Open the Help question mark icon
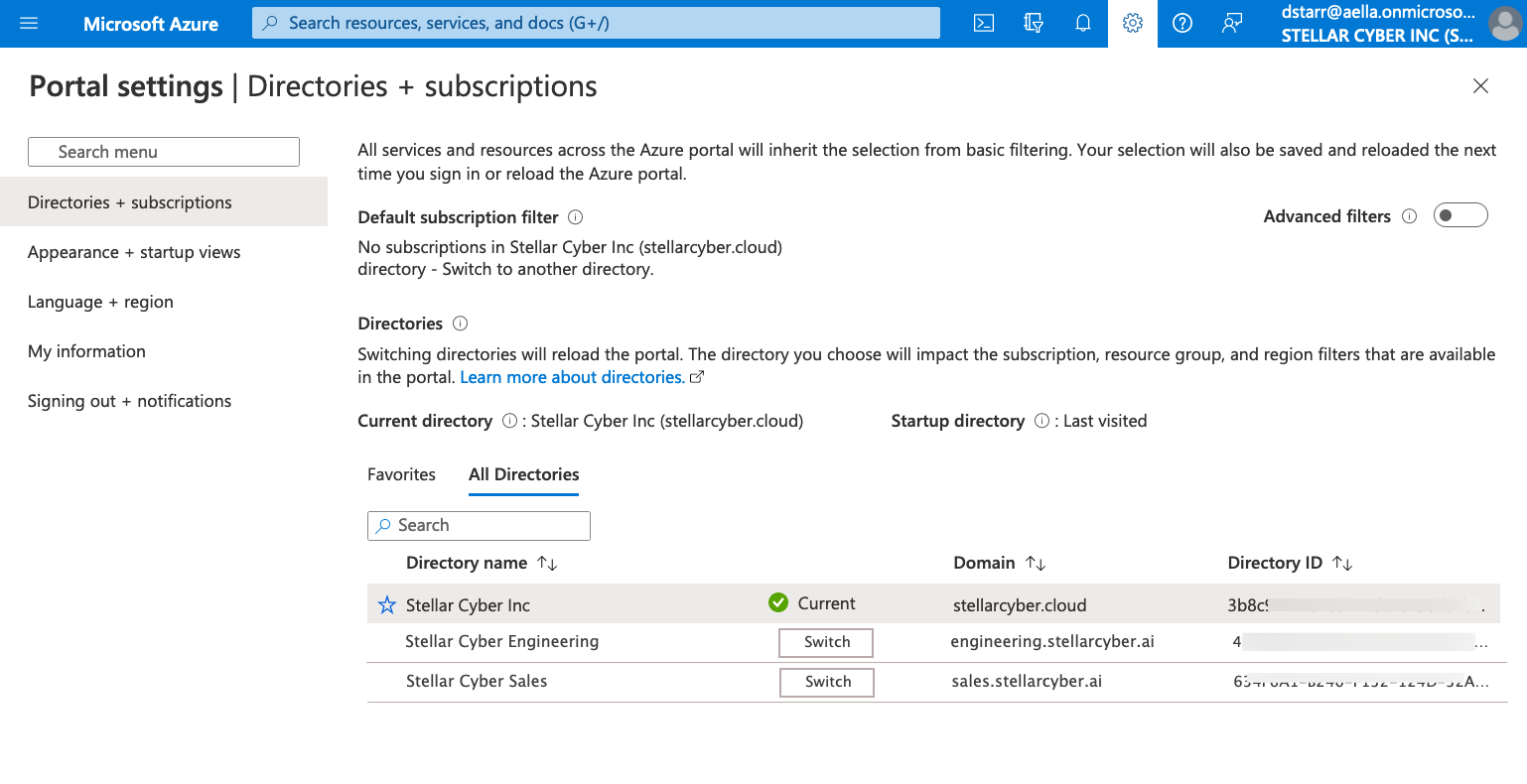Screen dimensions: 1527x784 pyautogui.click(x=1182, y=23)
